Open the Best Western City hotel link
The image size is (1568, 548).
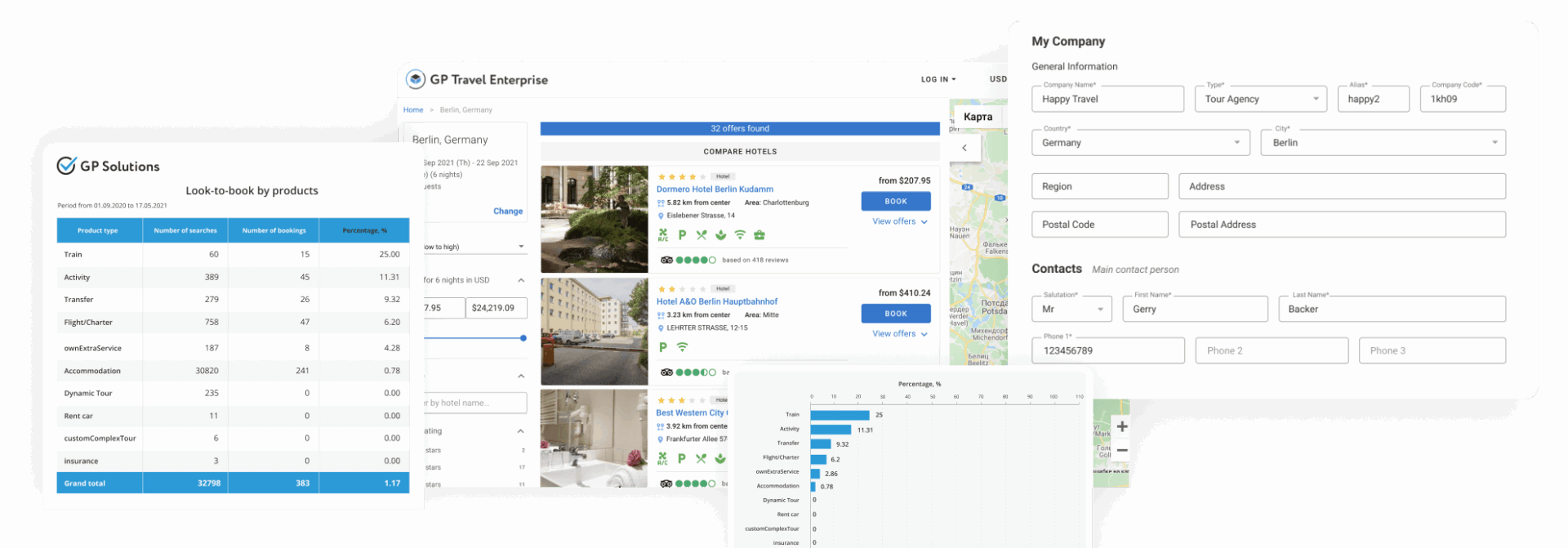click(x=691, y=412)
